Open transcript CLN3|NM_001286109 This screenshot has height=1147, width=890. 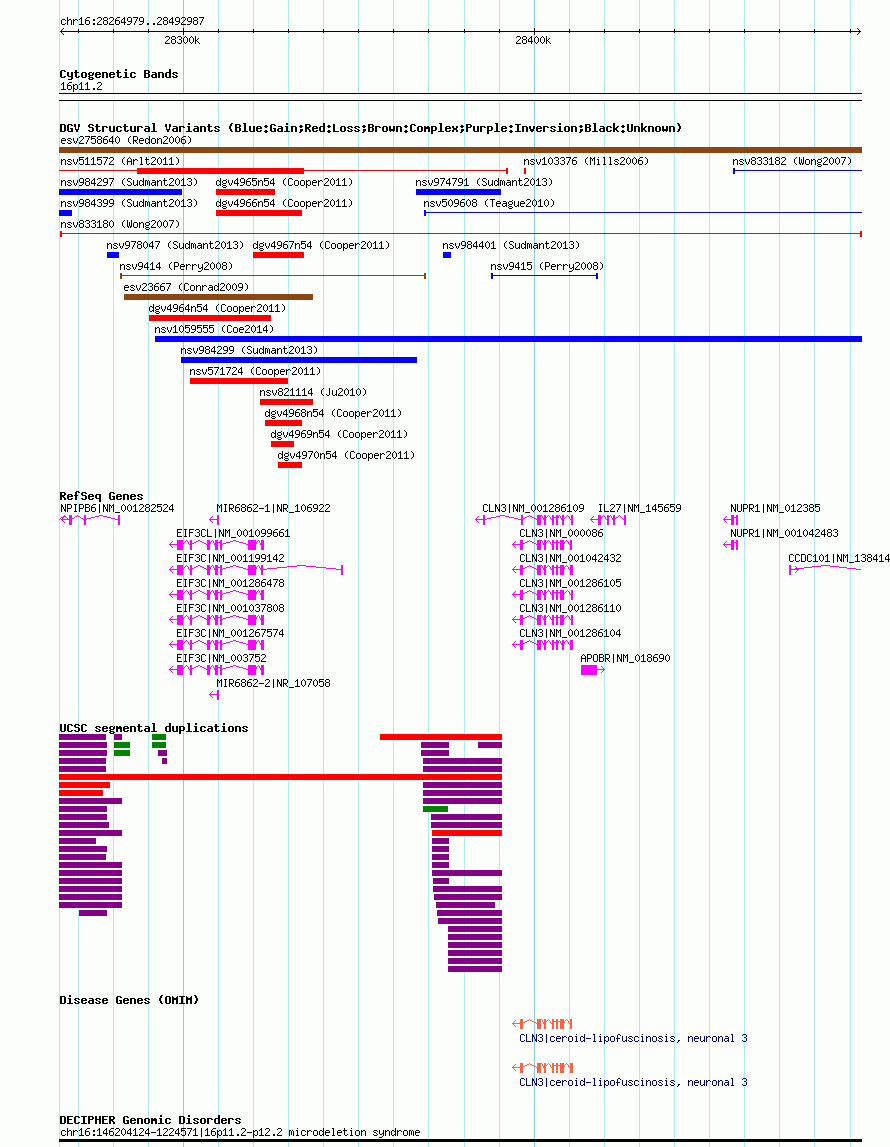[x=533, y=508]
